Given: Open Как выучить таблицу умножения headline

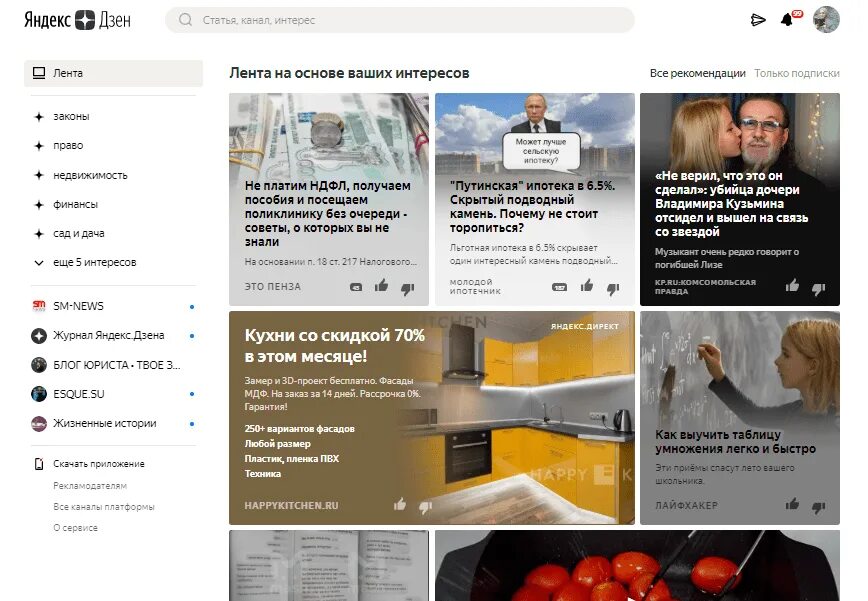Looking at the screenshot, I should pos(735,442).
